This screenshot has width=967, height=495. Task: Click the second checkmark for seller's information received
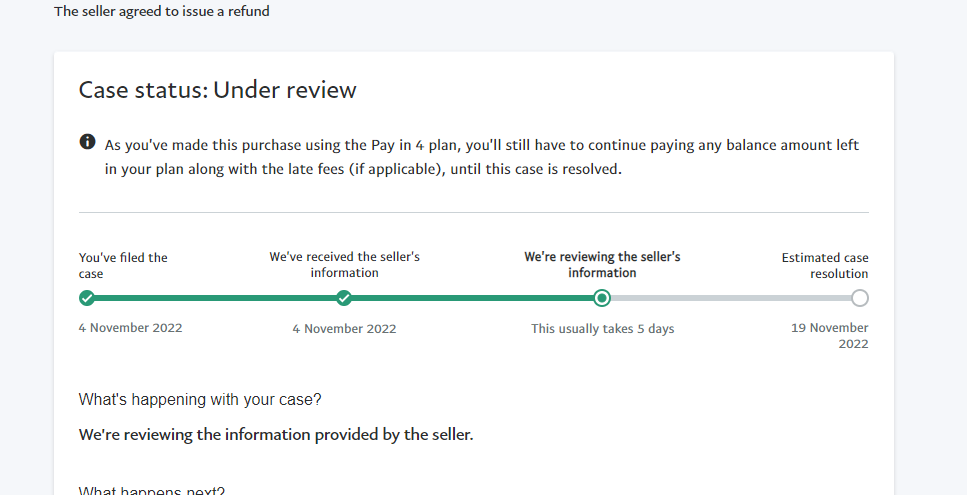tap(344, 298)
